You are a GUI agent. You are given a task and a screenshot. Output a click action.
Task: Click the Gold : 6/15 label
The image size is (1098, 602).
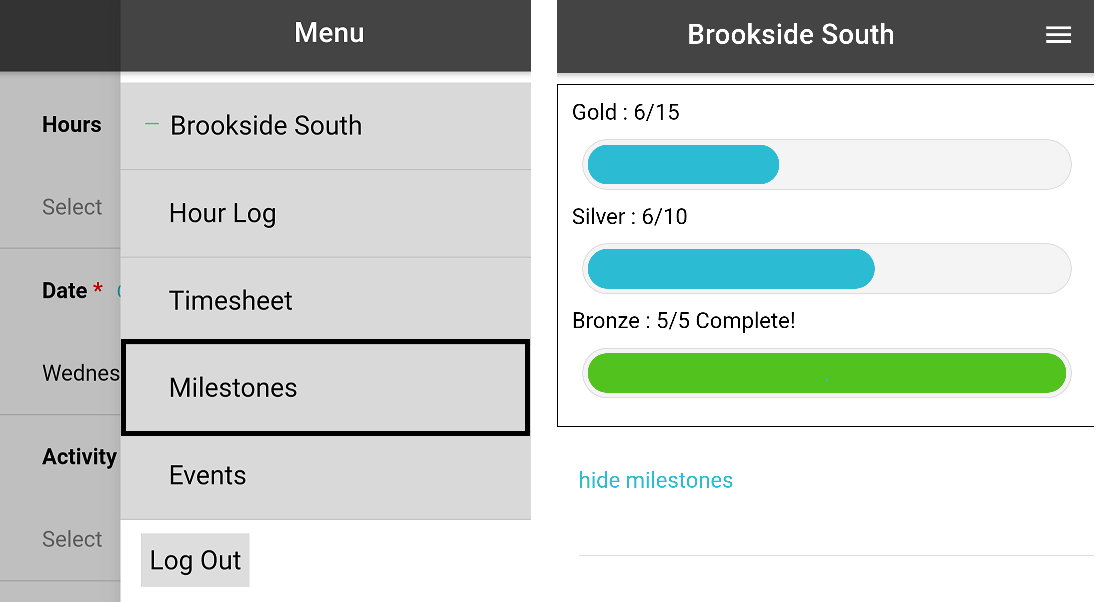[x=625, y=112]
